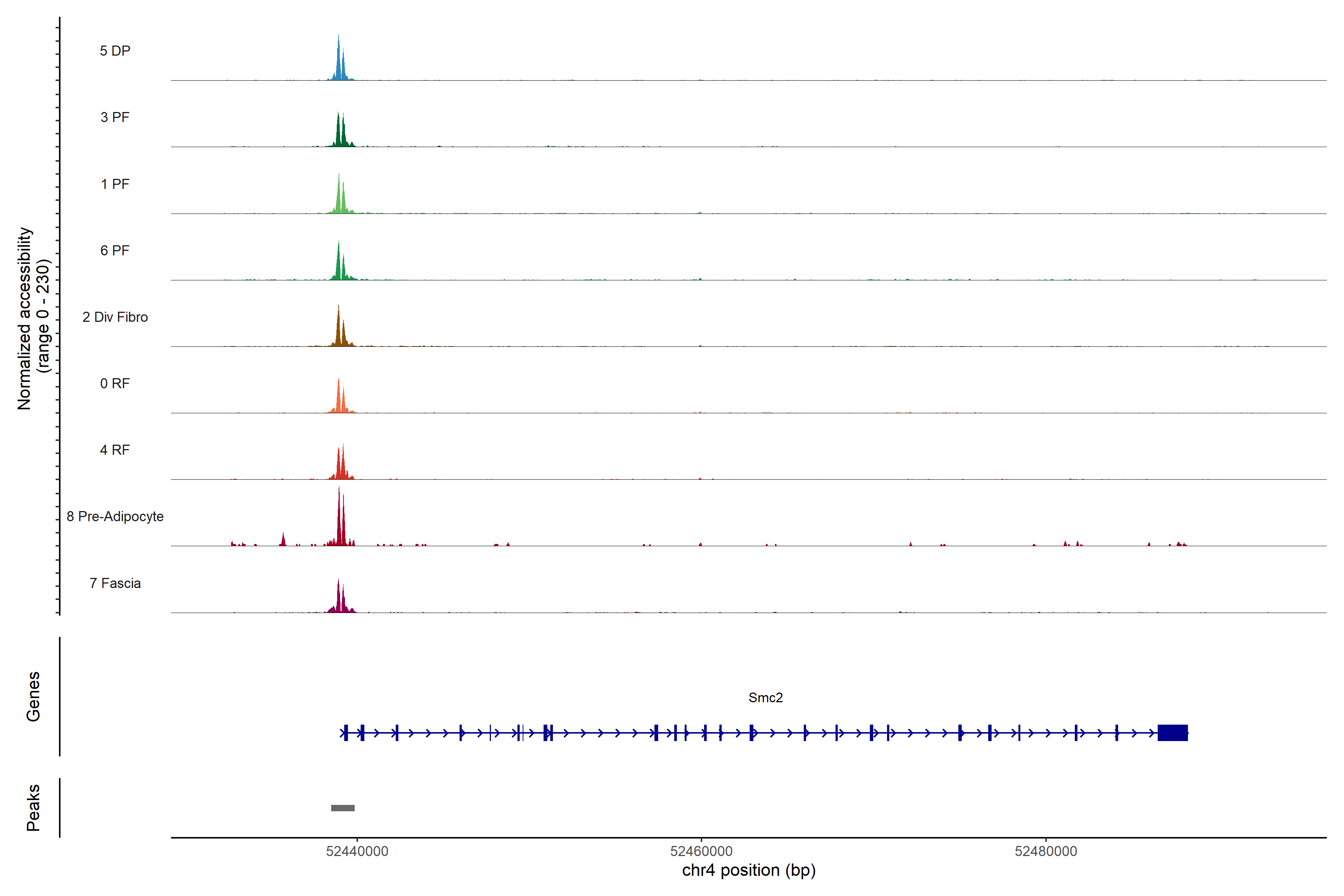Image resolution: width=1344 pixels, height=896 pixels.
Task: Click the 2 Div Fibro label
Action: [115, 317]
